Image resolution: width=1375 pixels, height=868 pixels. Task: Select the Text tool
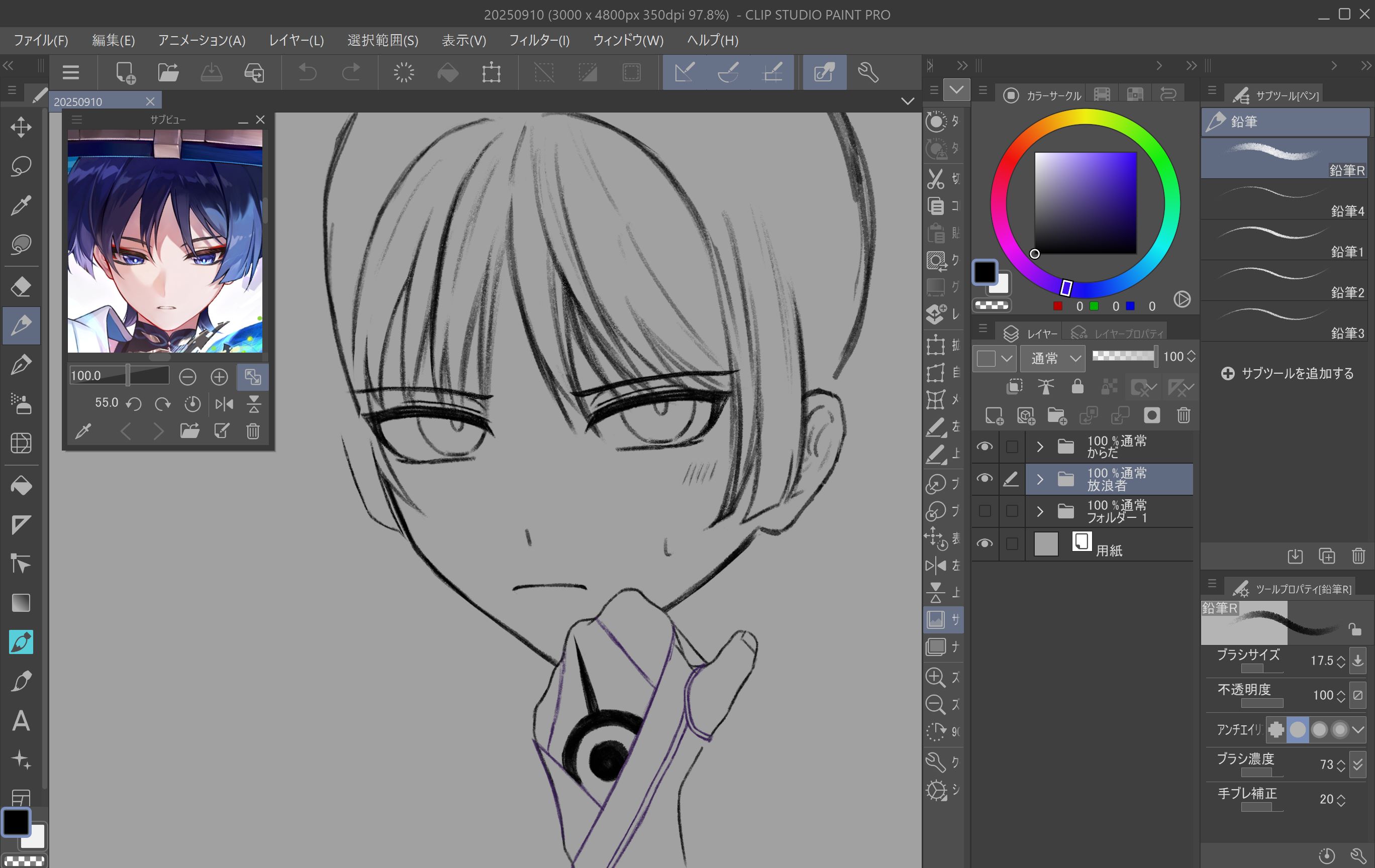point(21,720)
